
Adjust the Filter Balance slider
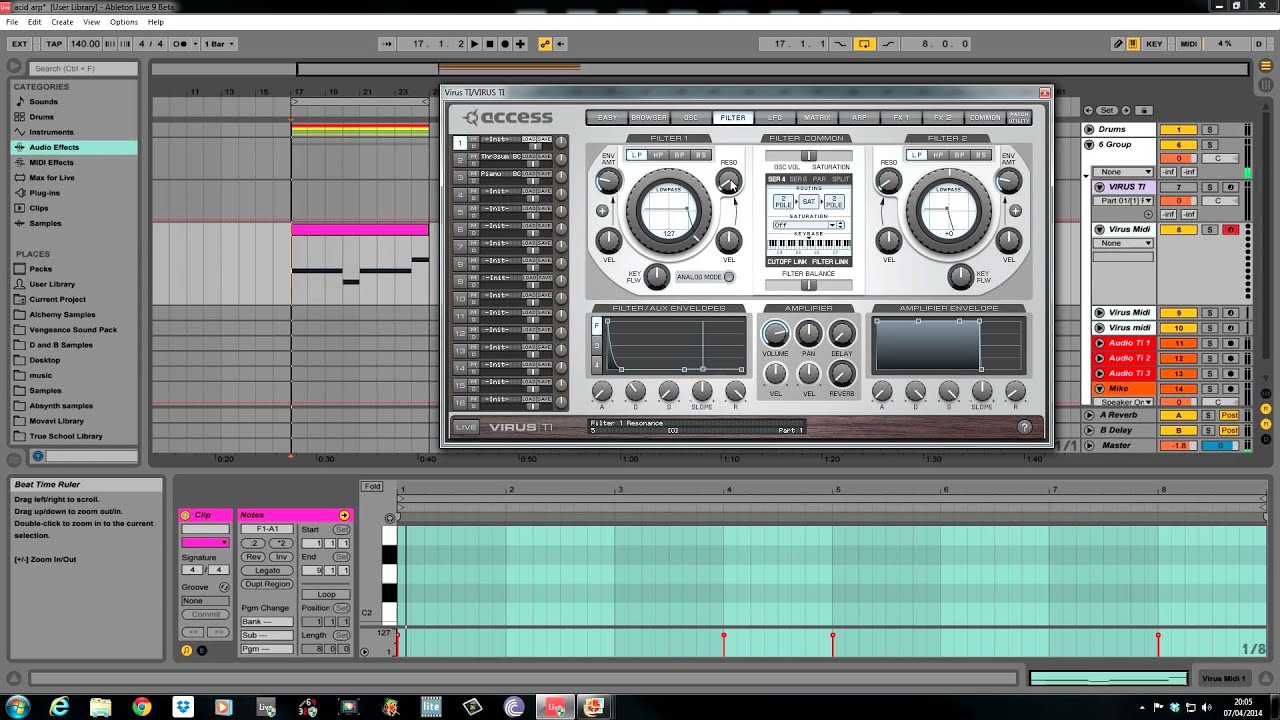(808, 285)
